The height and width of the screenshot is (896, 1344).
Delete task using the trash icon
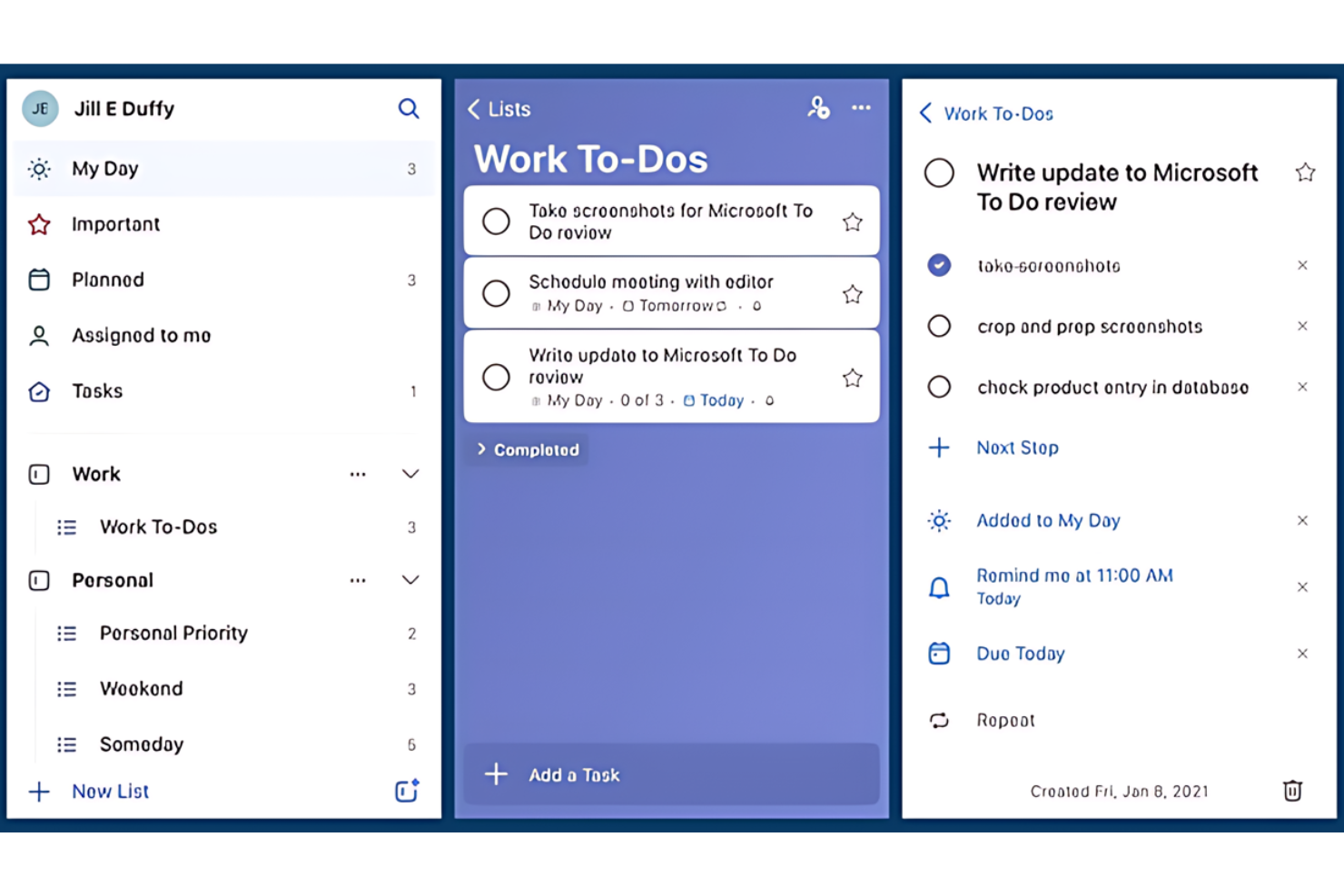pos(1292,791)
